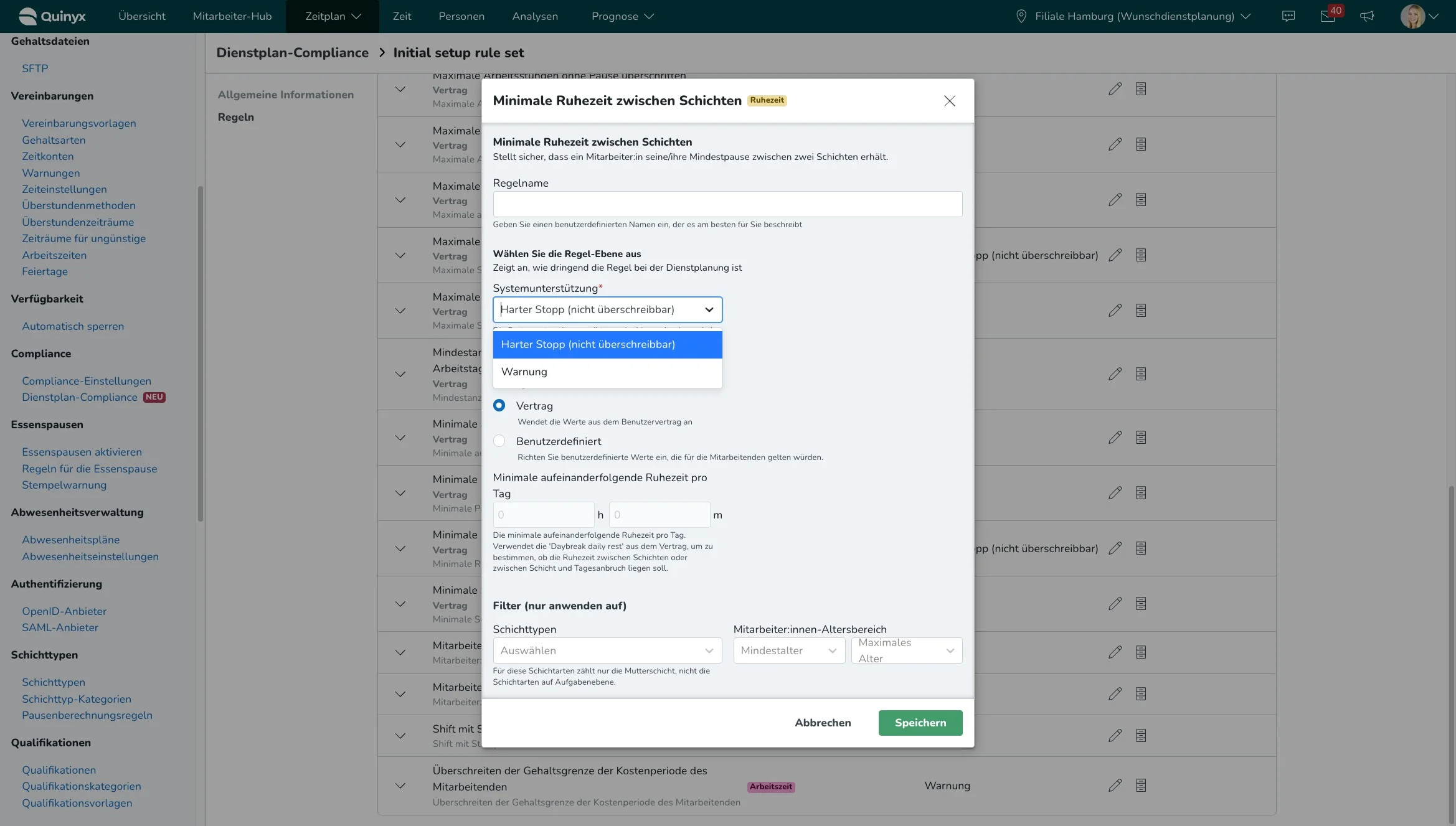This screenshot has width=1456, height=826.
Task: Open the Schichttypen Auswählen dropdown
Action: point(607,650)
